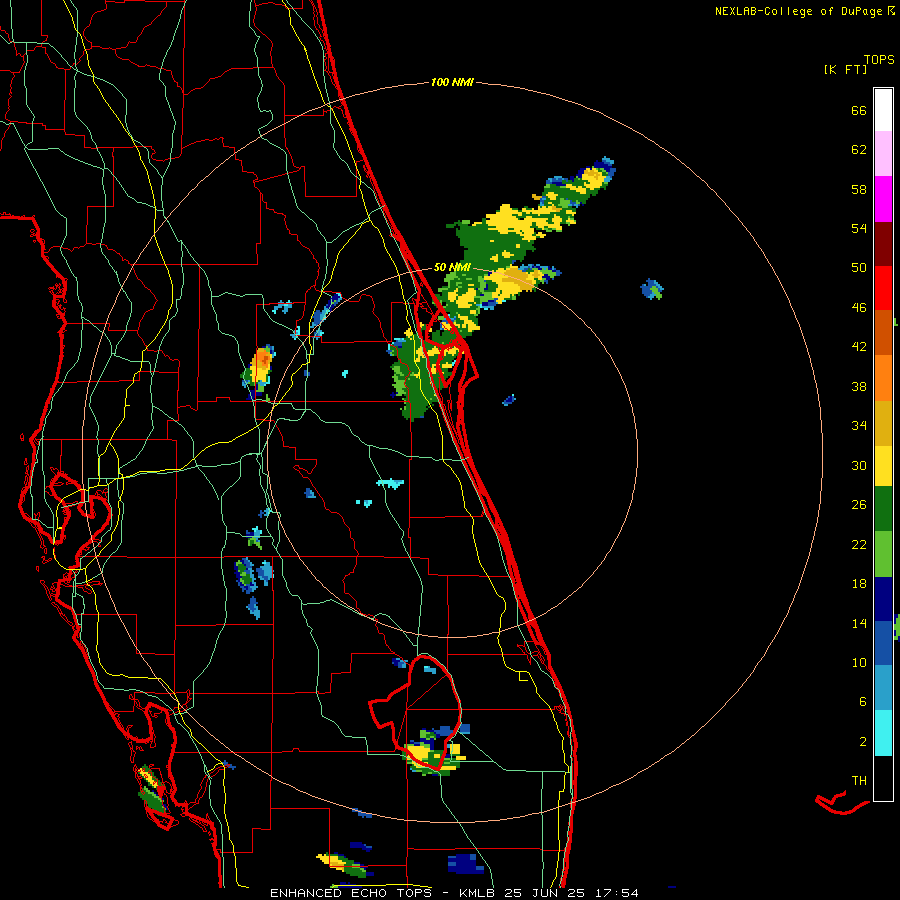Screen dimensions: 900x900
Task: Click the 2 value in the legend
Action: tap(863, 742)
